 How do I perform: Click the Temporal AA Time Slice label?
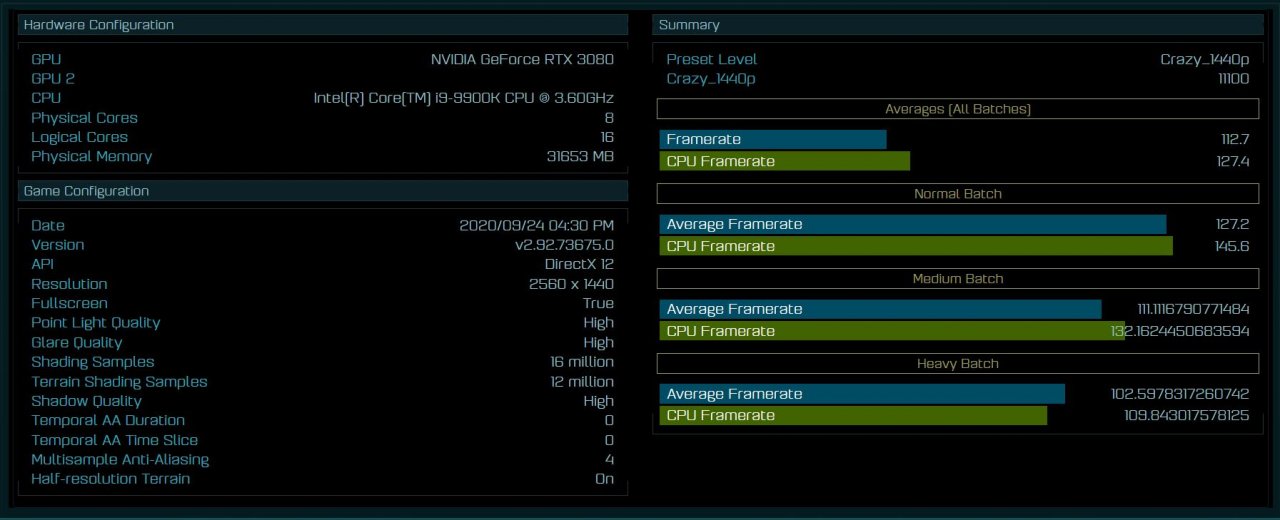115,440
